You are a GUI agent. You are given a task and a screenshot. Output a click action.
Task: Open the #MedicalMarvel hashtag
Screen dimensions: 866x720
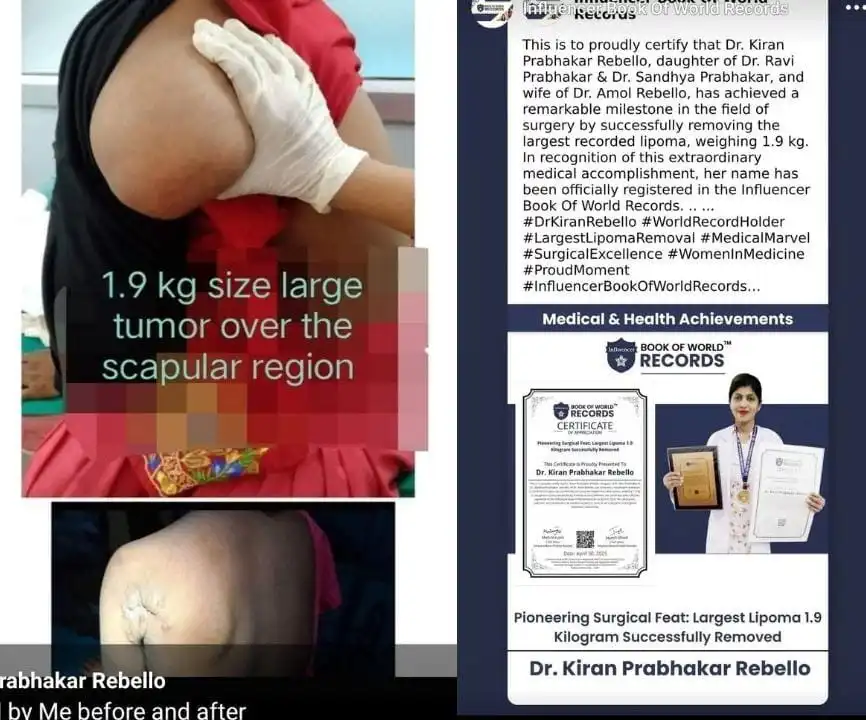757,237
